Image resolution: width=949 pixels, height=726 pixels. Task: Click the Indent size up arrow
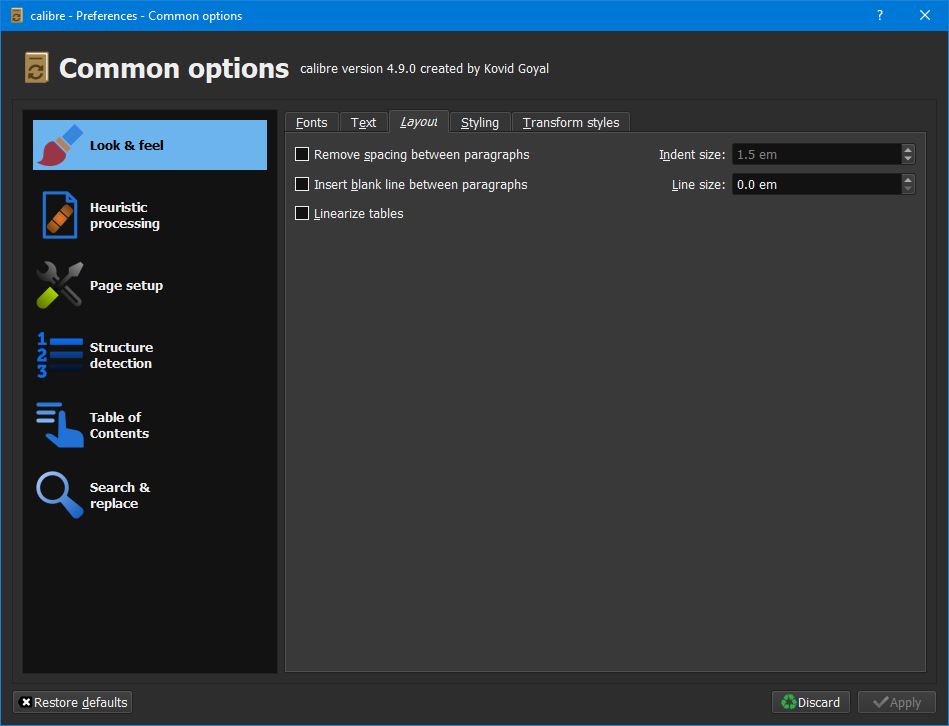pyautogui.click(x=908, y=149)
